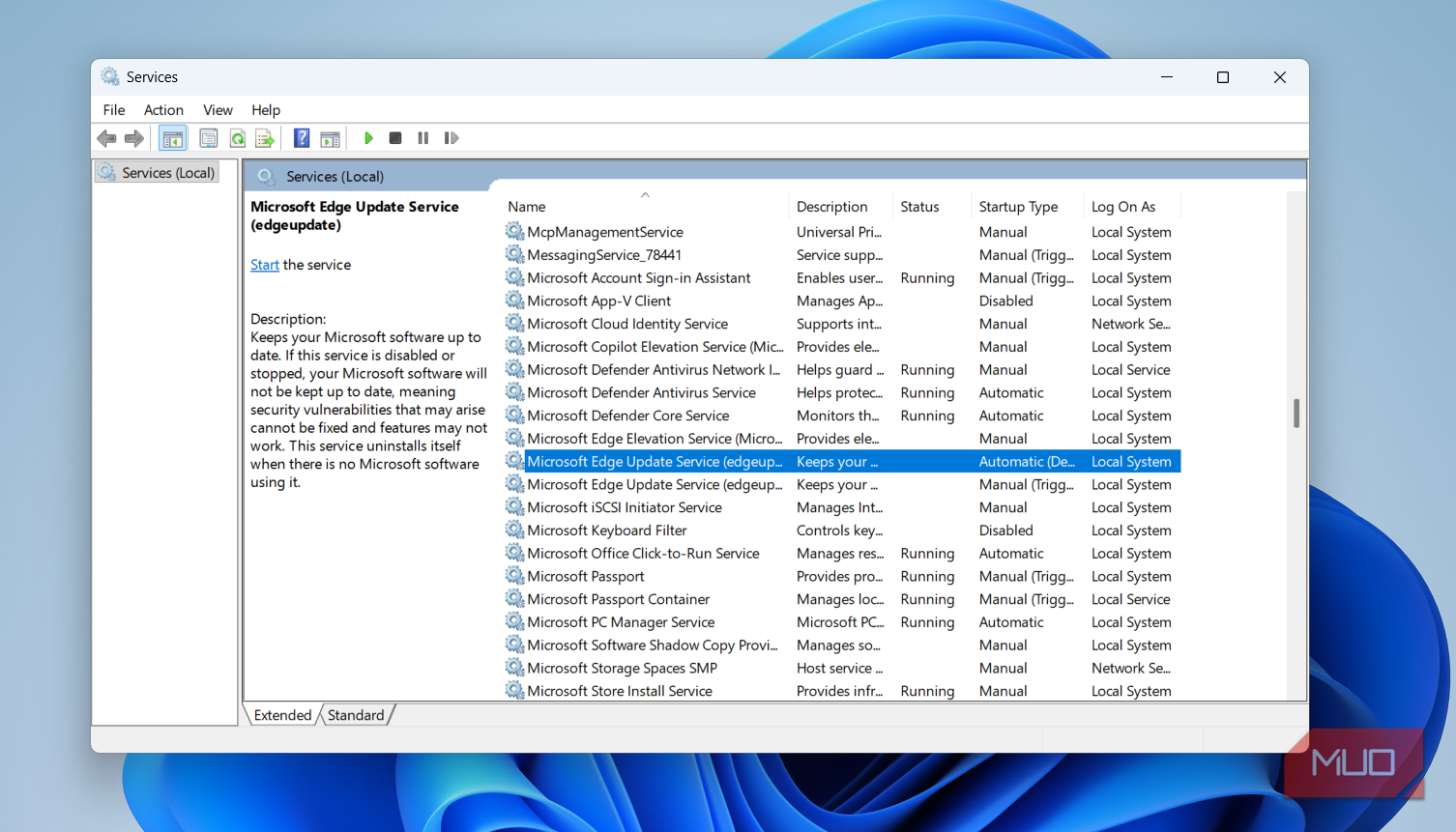The image size is (1456, 832).
Task: Click the Forward arrow toolbar icon
Action: click(x=134, y=138)
